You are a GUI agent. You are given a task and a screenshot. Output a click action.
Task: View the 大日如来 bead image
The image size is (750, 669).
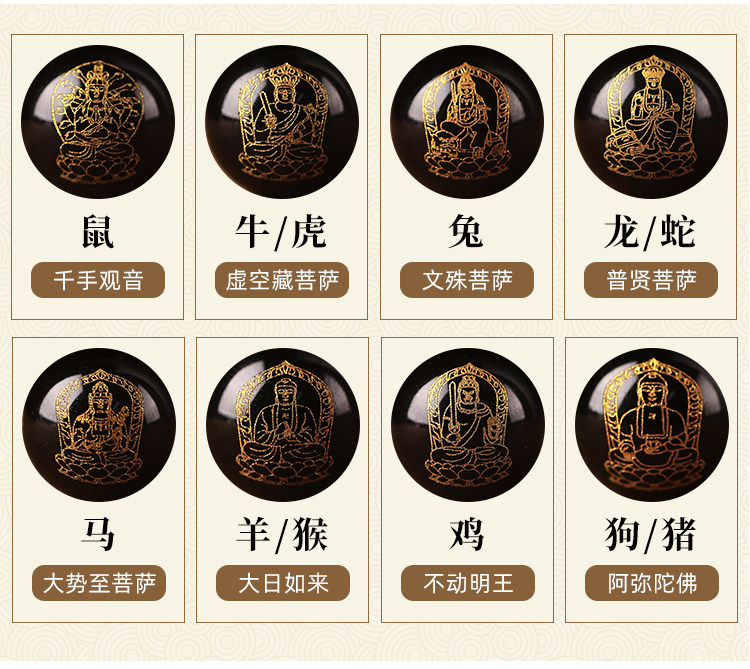pyautogui.click(x=283, y=425)
